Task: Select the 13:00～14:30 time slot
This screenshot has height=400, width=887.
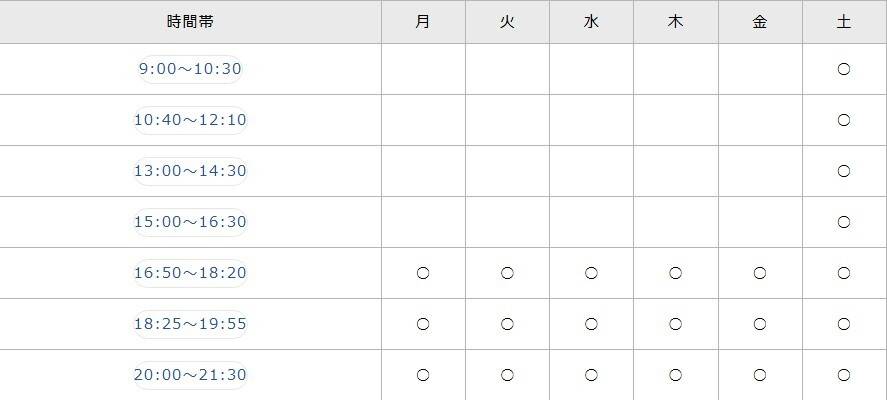Action: point(190,171)
